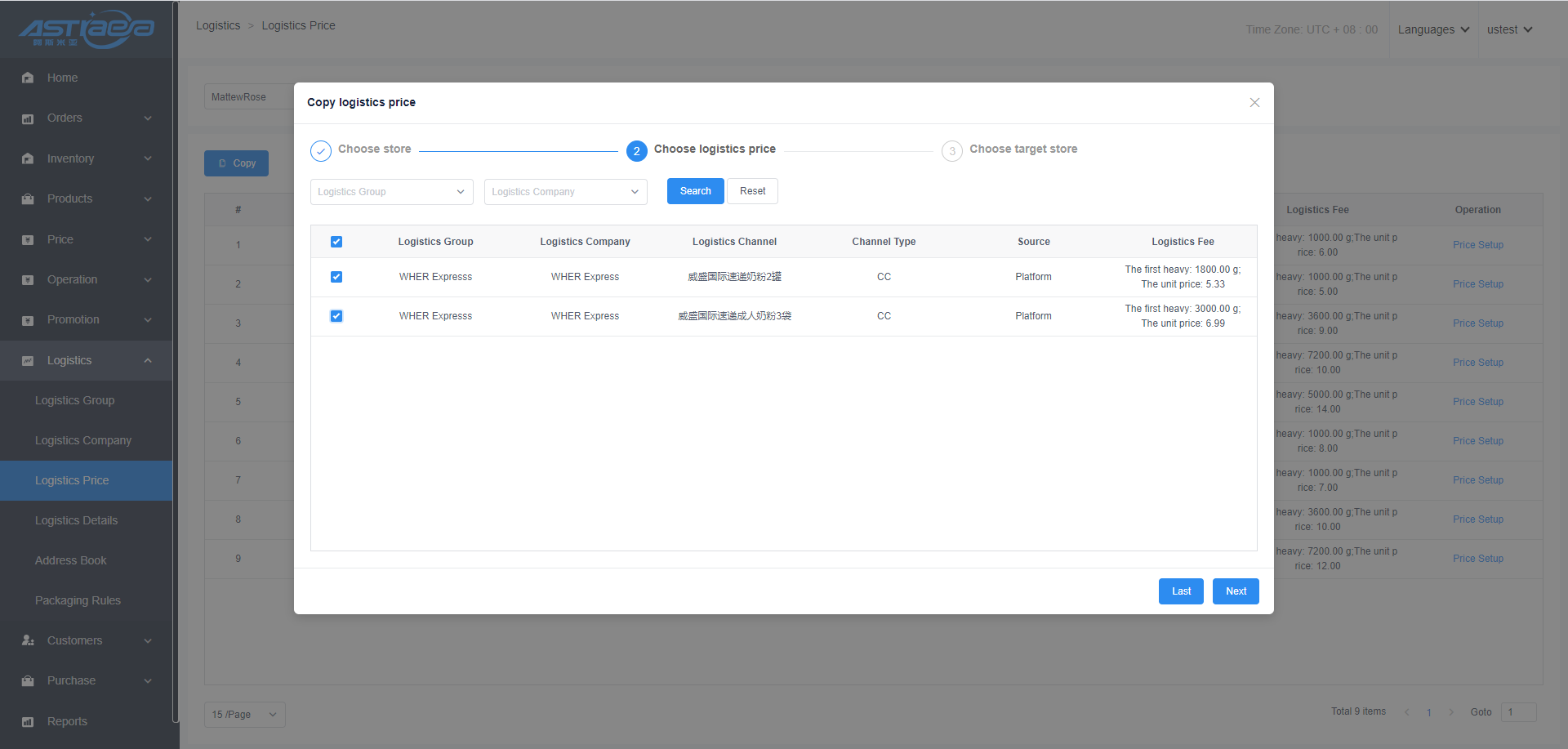Click the Home icon in sidebar
Screen dimensions: 1568x749
28,78
